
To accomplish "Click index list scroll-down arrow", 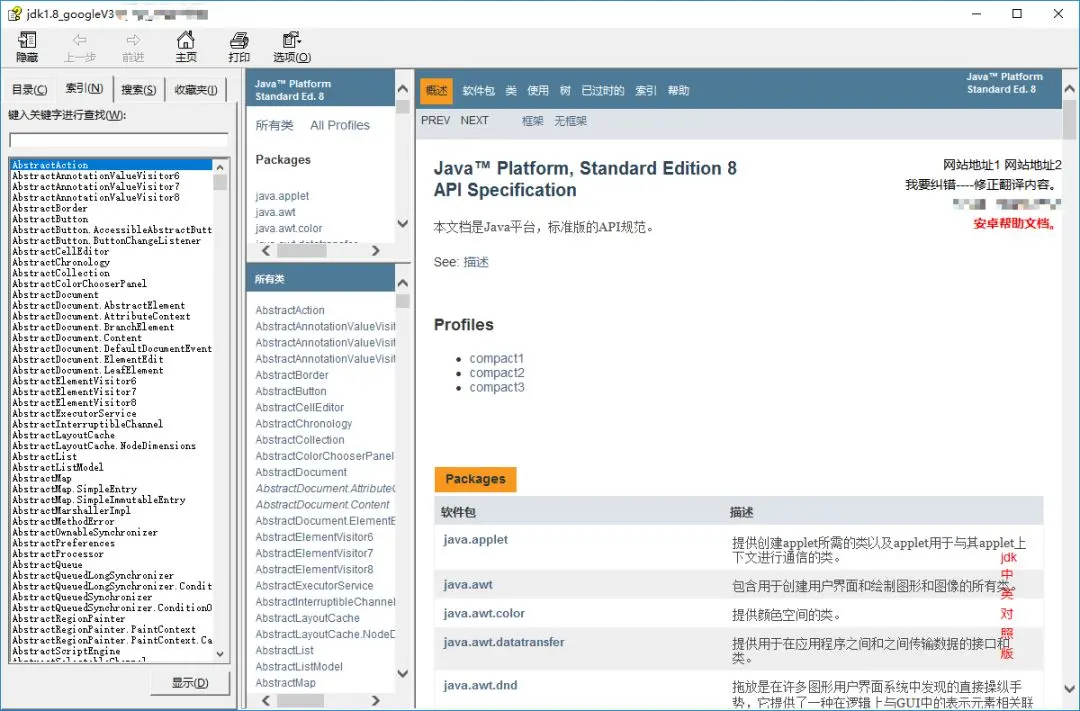I will click(x=220, y=654).
